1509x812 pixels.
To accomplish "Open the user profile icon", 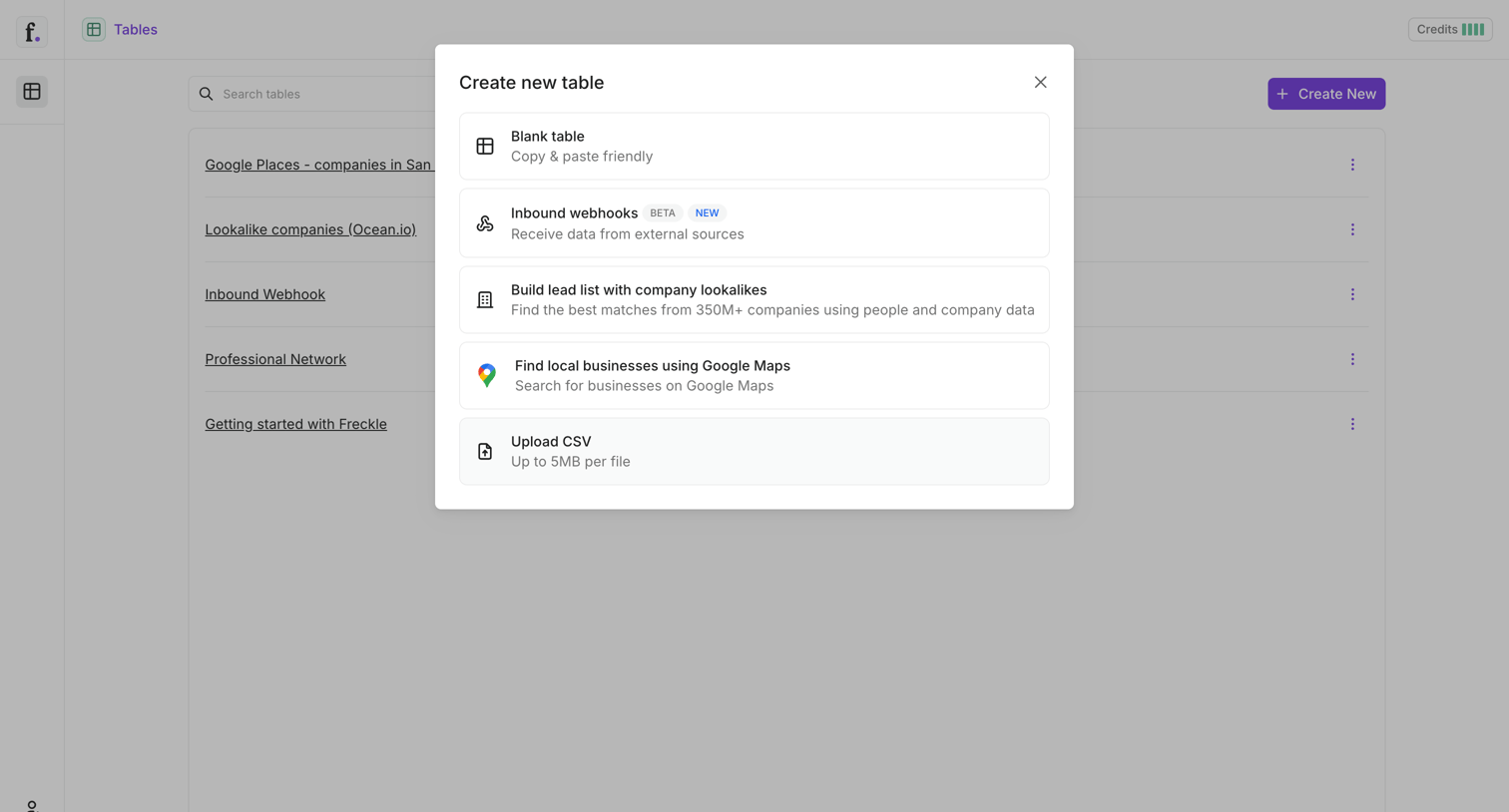I will (x=32, y=806).
